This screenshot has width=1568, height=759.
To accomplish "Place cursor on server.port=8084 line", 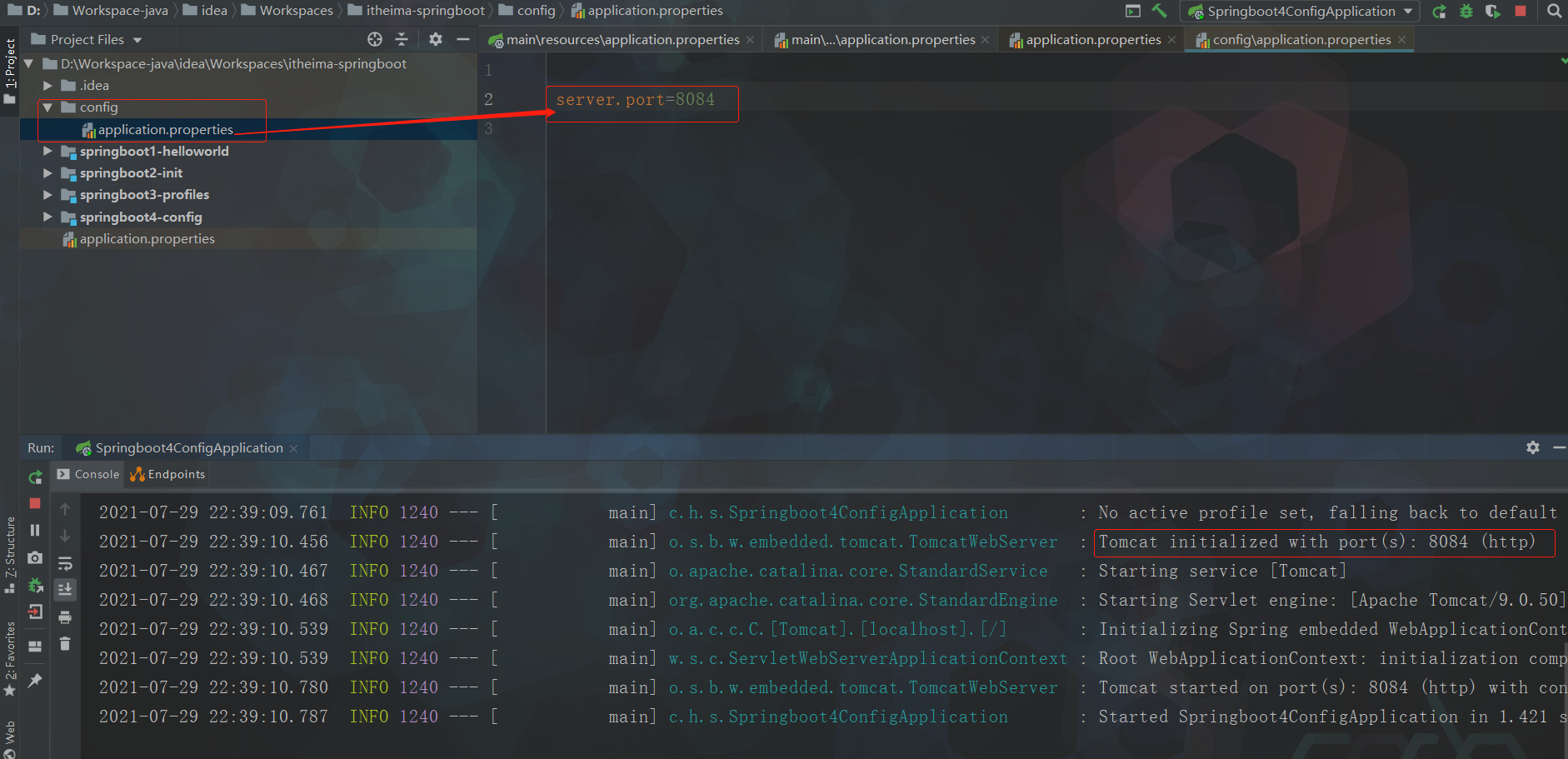I will tap(635, 99).
